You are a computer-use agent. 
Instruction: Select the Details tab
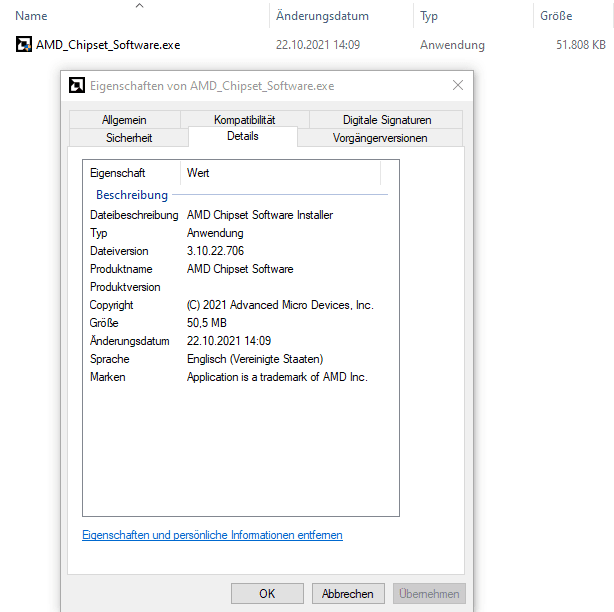(243, 136)
